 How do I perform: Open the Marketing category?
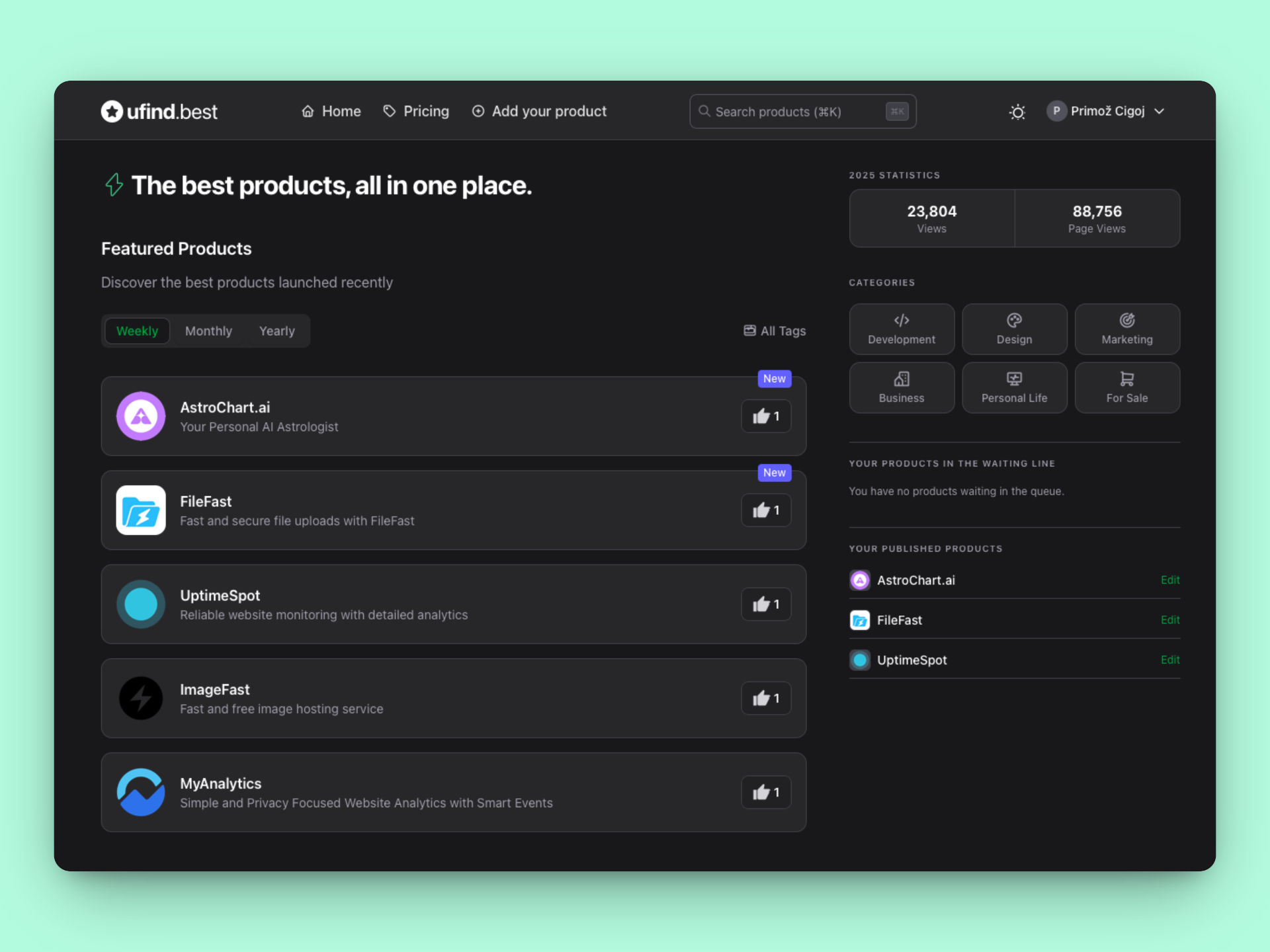(1126, 329)
